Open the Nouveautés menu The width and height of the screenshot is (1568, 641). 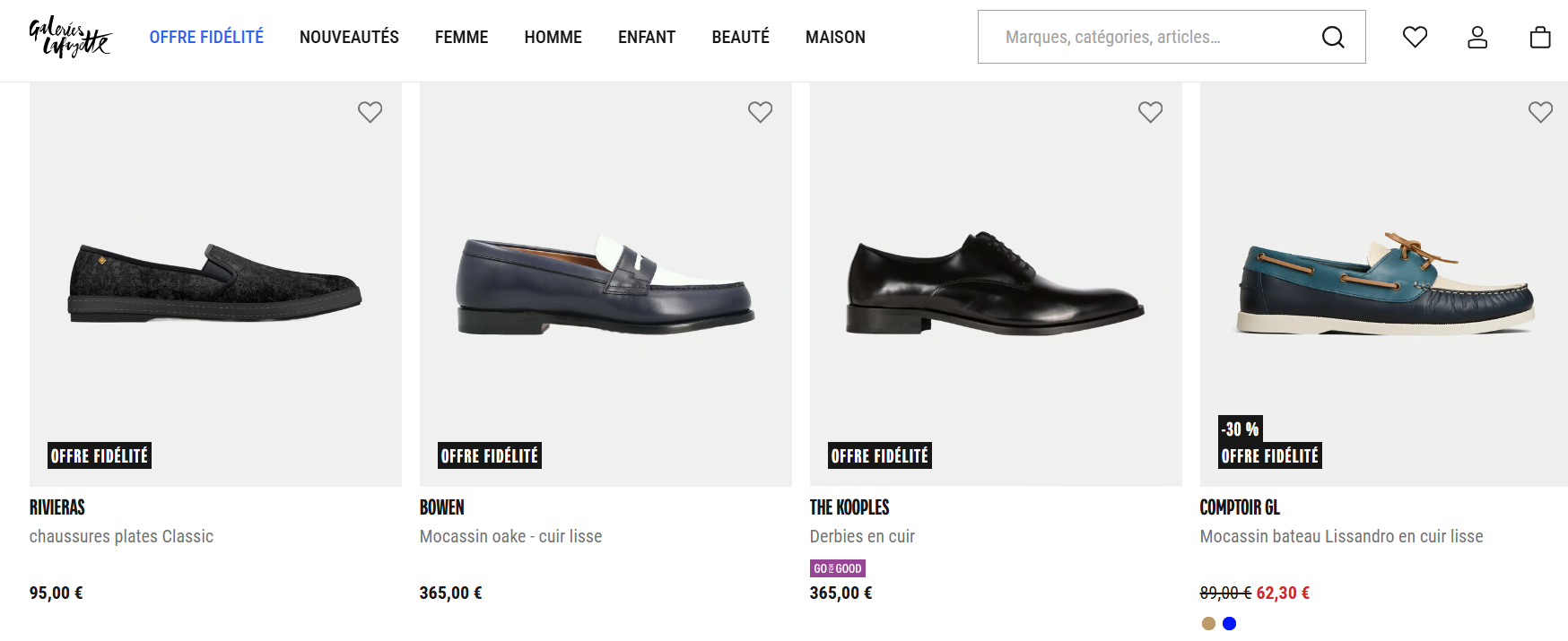pyautogui.click(x=349, y=37)
